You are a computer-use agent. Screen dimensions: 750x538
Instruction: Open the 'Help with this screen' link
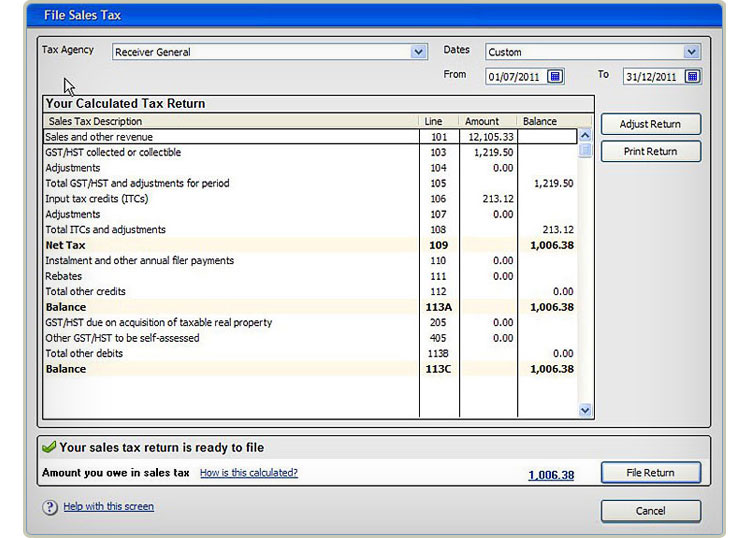(108, 507)
